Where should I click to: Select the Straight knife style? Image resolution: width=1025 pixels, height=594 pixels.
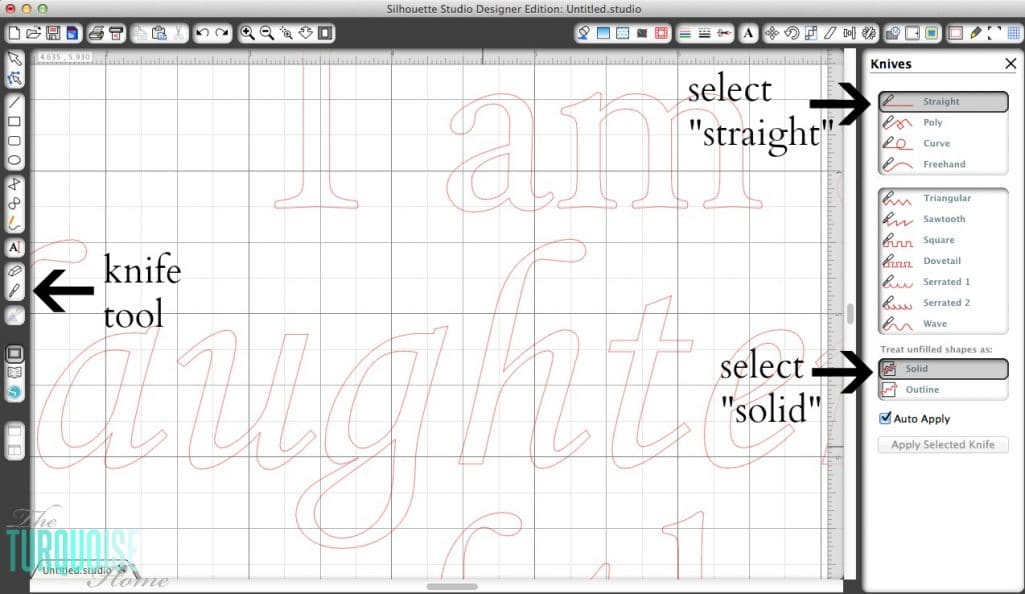click(943, 101)
